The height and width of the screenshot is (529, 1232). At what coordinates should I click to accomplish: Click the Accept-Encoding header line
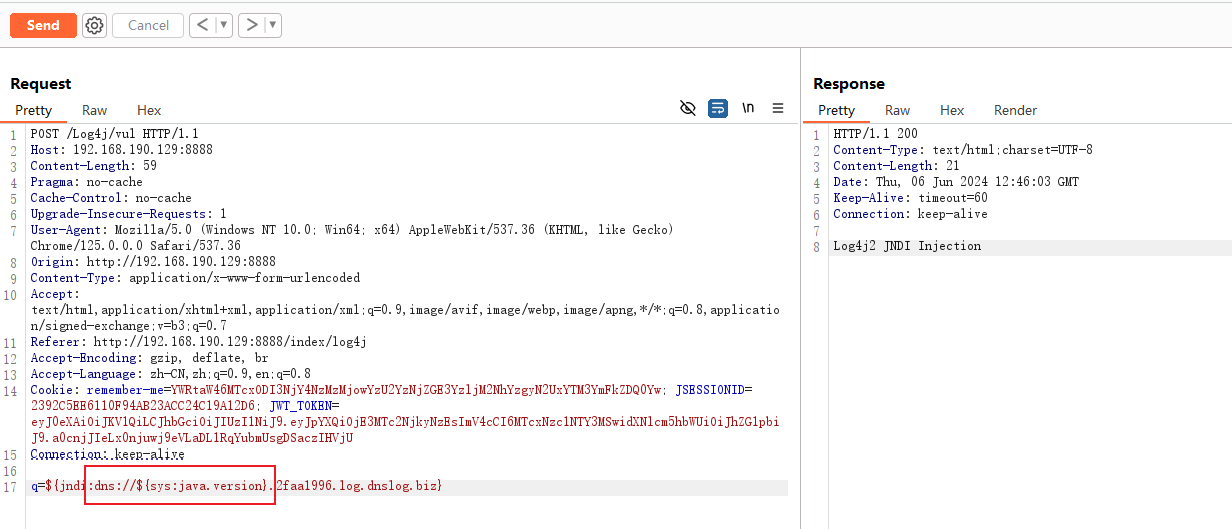tap(149, 358)
